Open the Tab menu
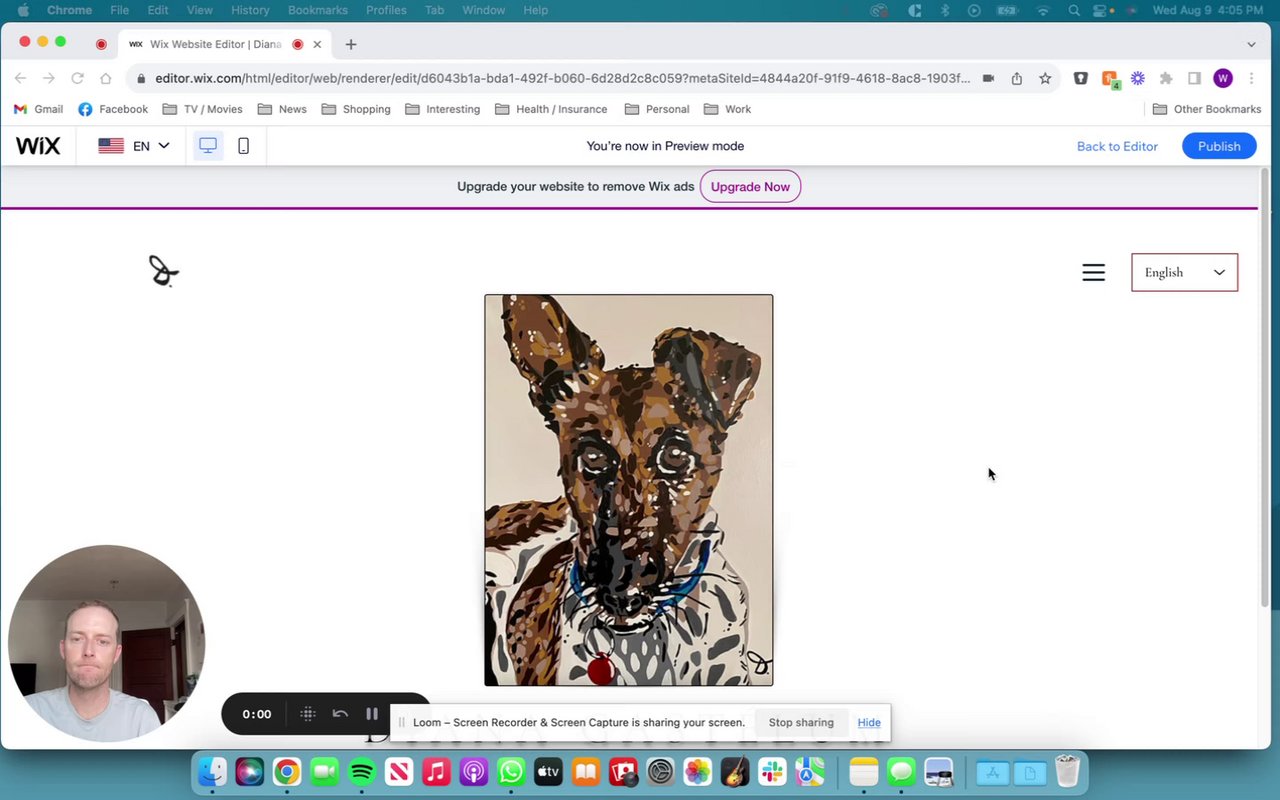The image size is (1280, 800). pyautogui.click(x=434, y=10)
